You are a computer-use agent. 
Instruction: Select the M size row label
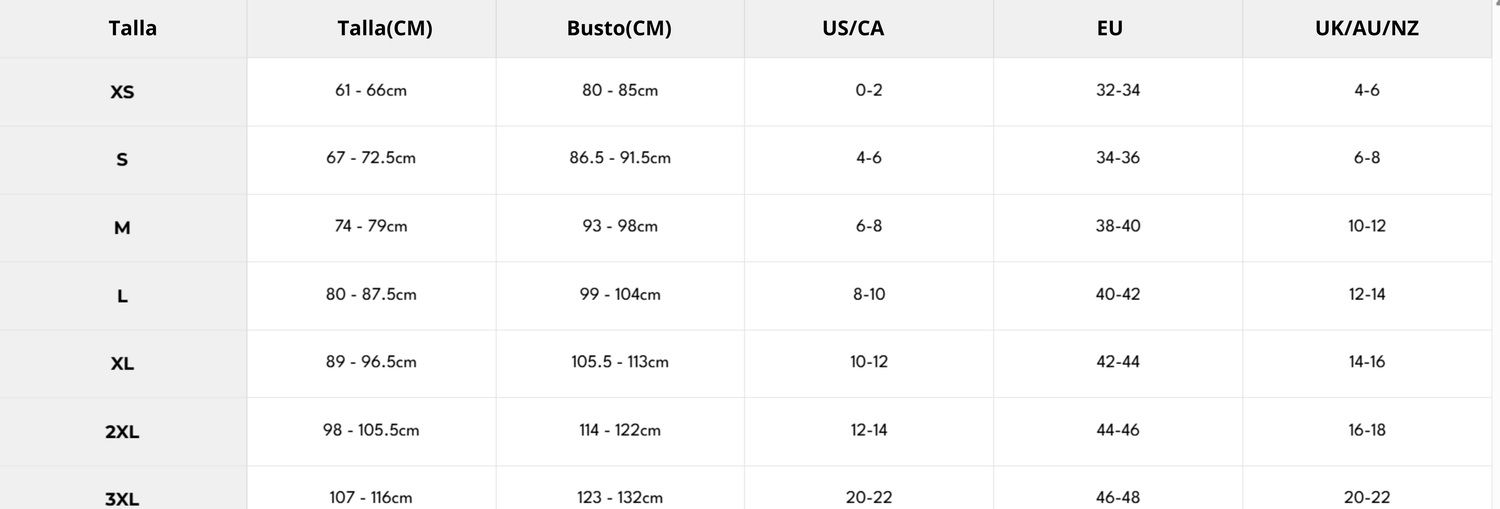122,228
